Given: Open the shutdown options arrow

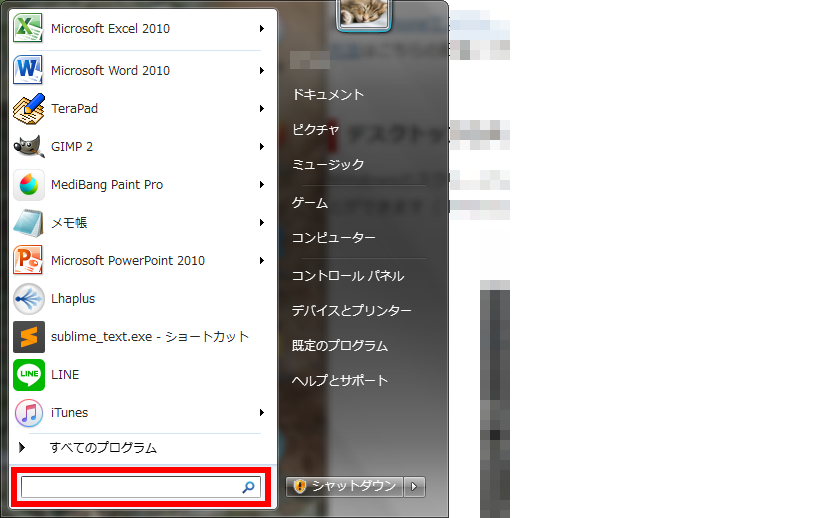Looking at the screenshot, I should pos(415,487).
